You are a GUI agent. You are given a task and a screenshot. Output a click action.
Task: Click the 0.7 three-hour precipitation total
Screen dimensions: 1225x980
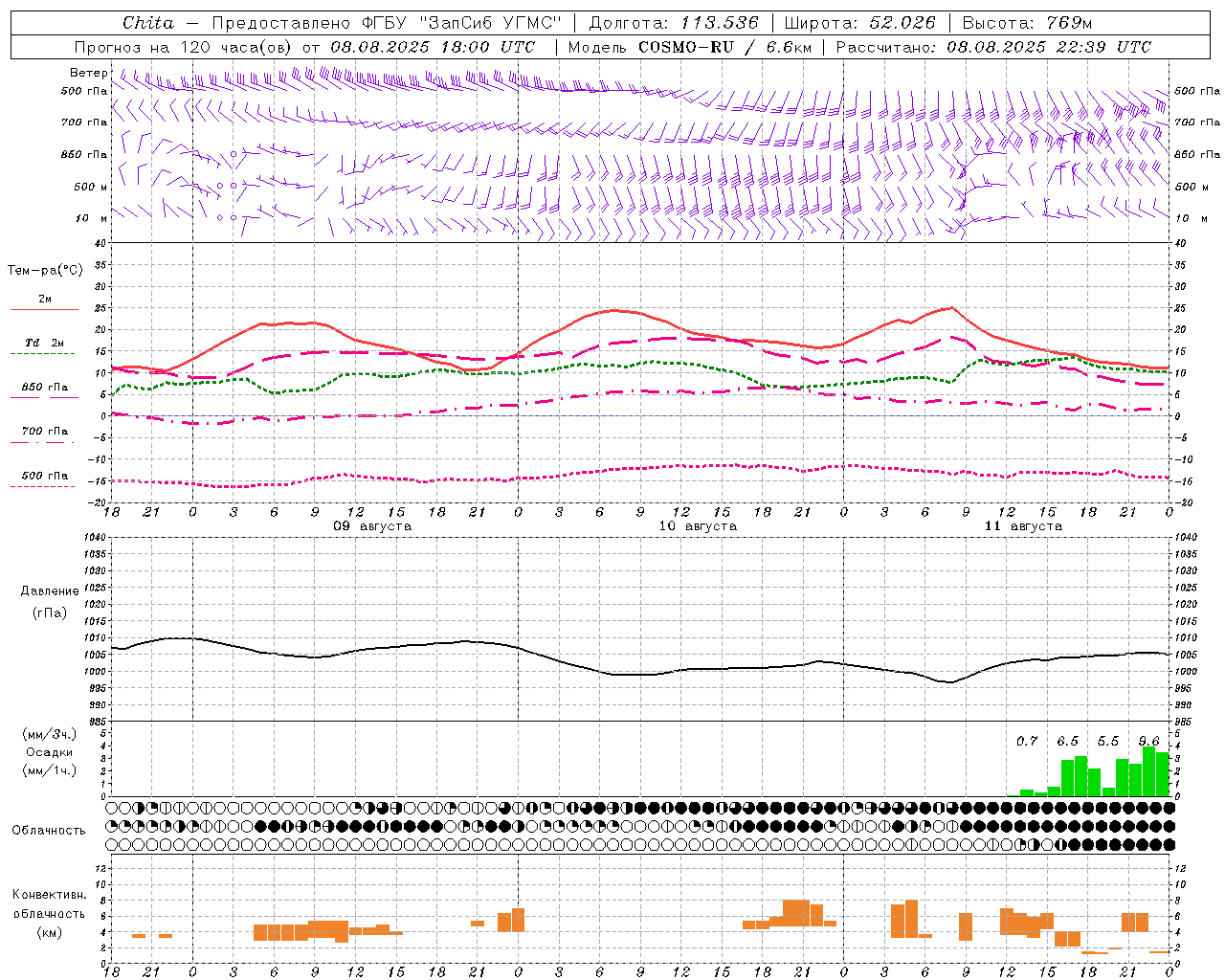1027,742
